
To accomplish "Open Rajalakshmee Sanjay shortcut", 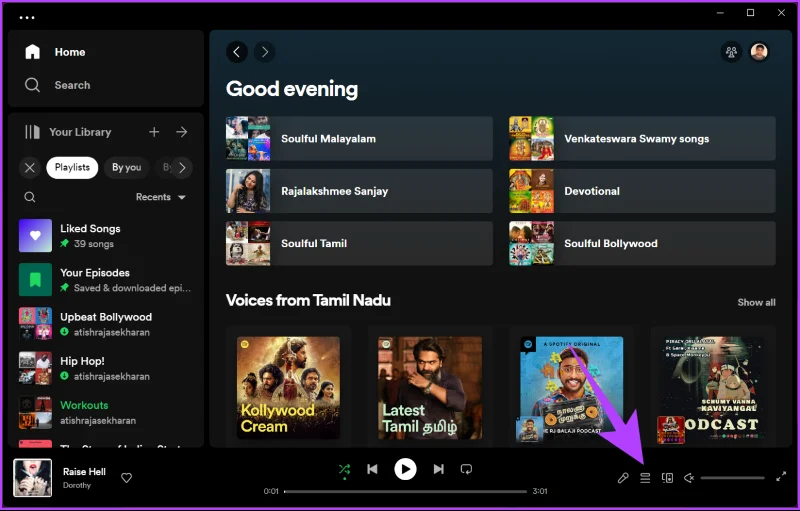I will 359,191.
